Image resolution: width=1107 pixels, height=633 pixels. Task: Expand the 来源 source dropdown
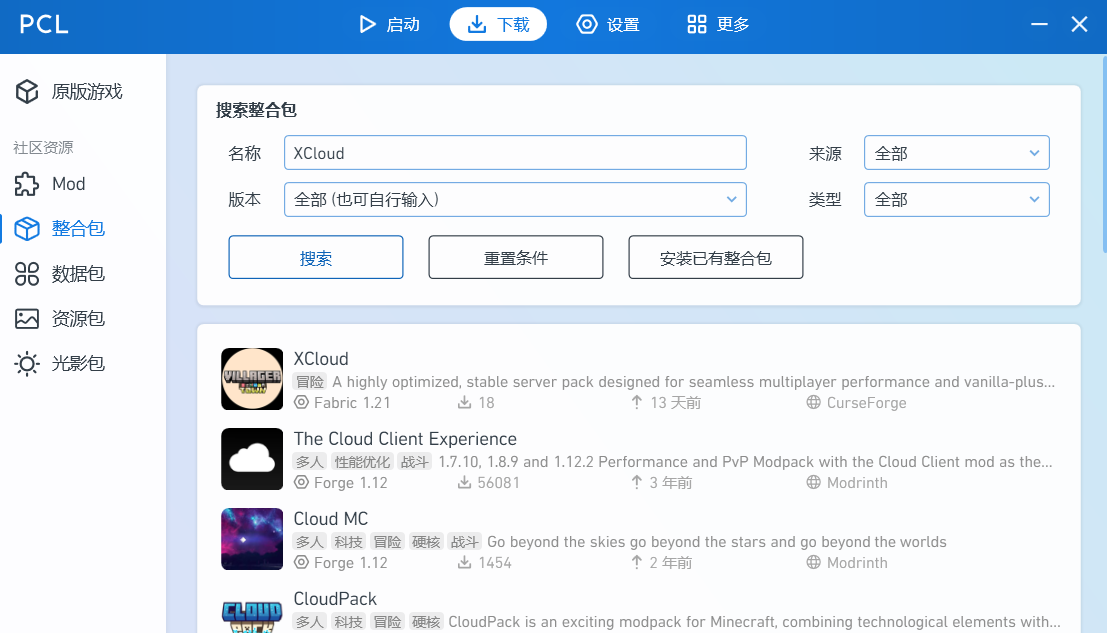[957, 153]
